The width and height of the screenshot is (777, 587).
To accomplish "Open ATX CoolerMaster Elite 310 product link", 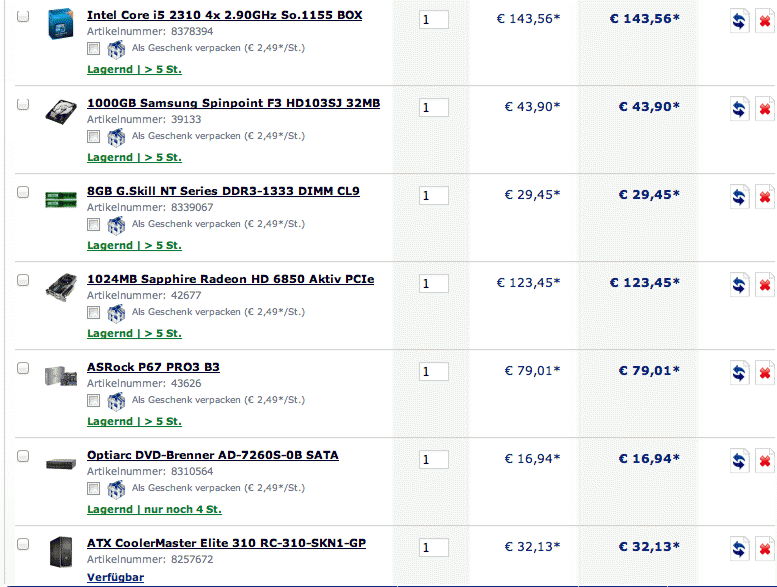I will pos(226,543).
